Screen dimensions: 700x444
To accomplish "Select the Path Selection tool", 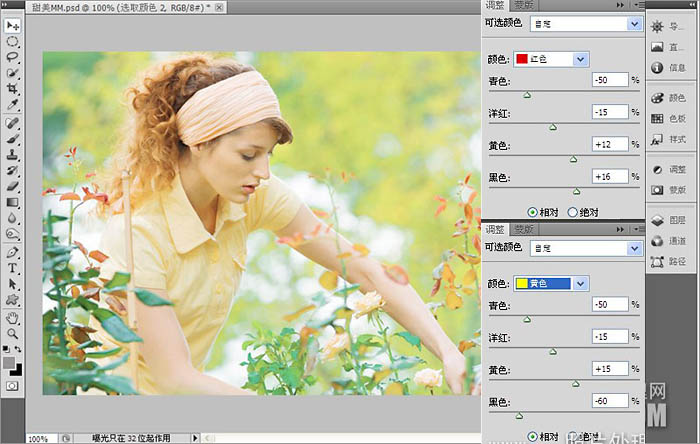I will click(x=12, y=284).
